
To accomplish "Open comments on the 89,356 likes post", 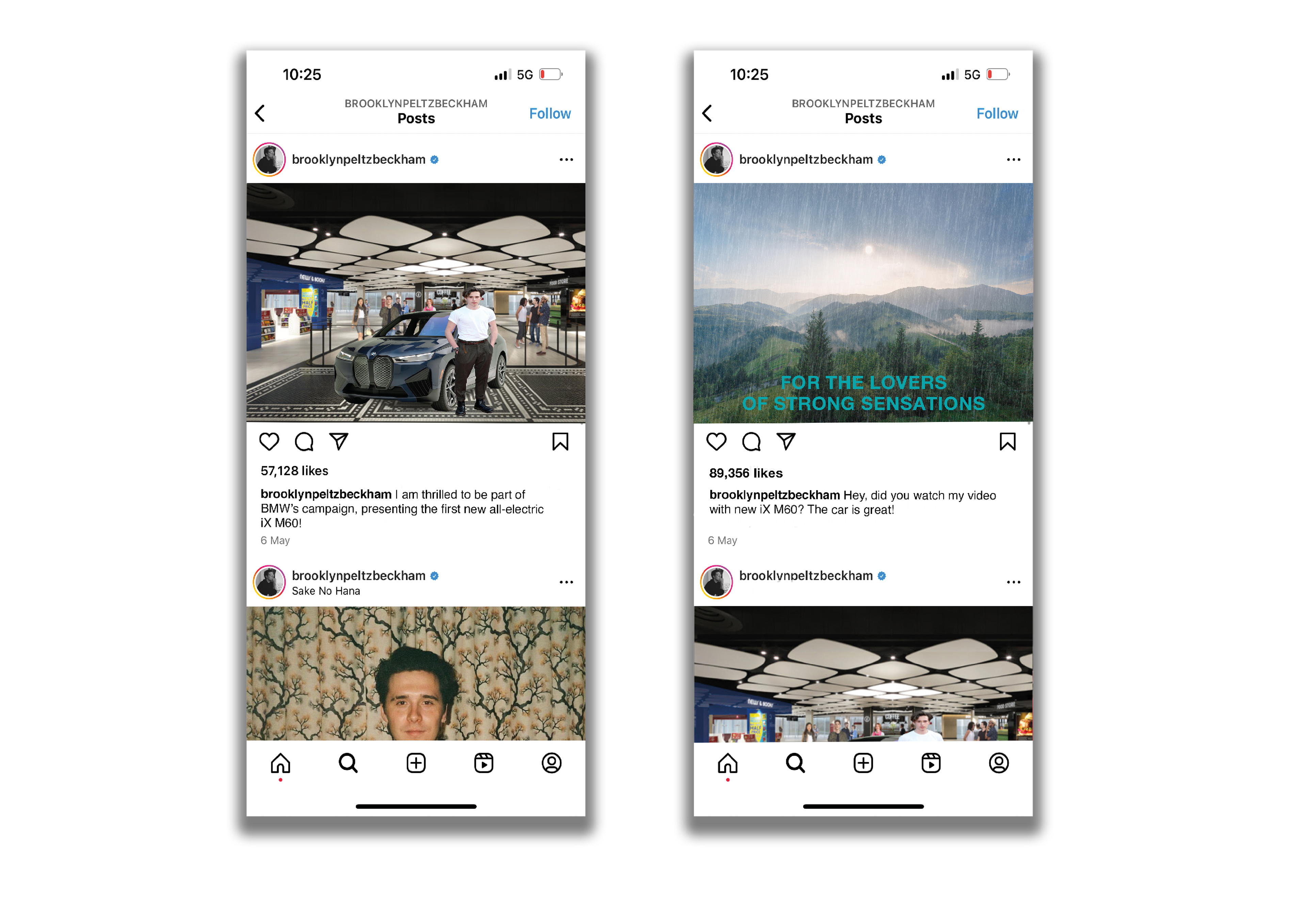I will (752, 442).
